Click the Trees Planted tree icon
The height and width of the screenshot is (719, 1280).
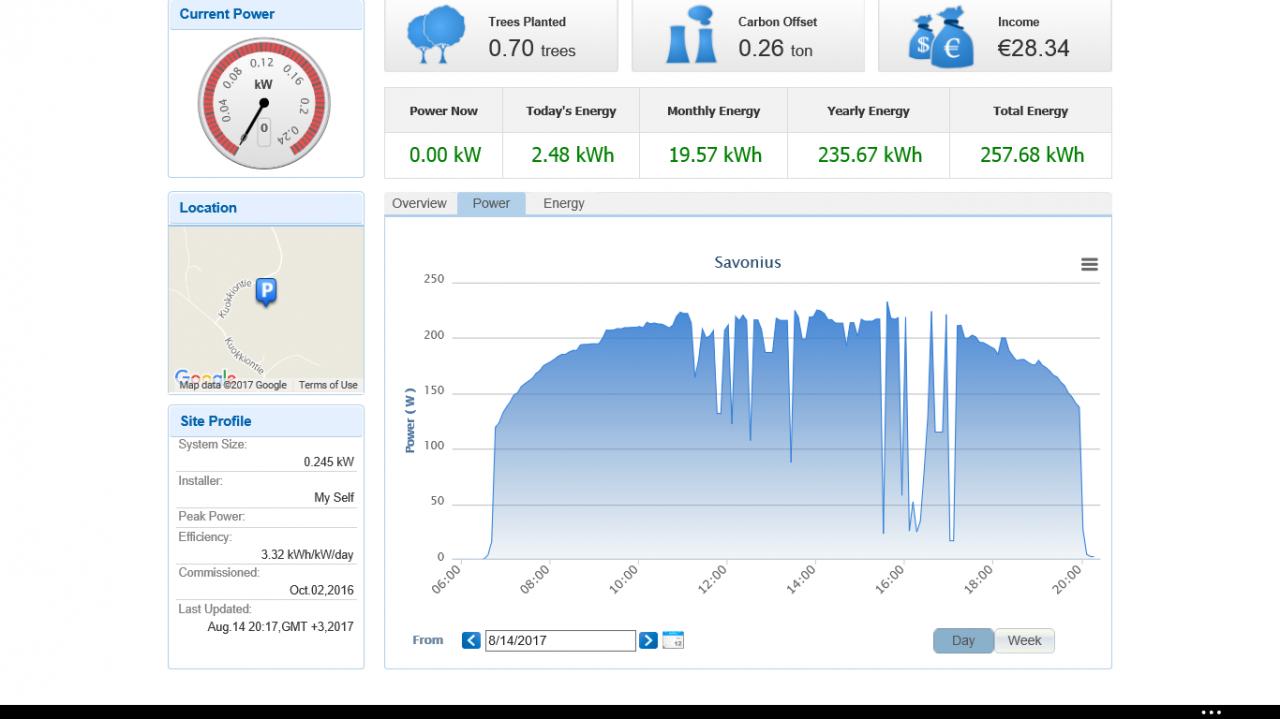(436, 35)
